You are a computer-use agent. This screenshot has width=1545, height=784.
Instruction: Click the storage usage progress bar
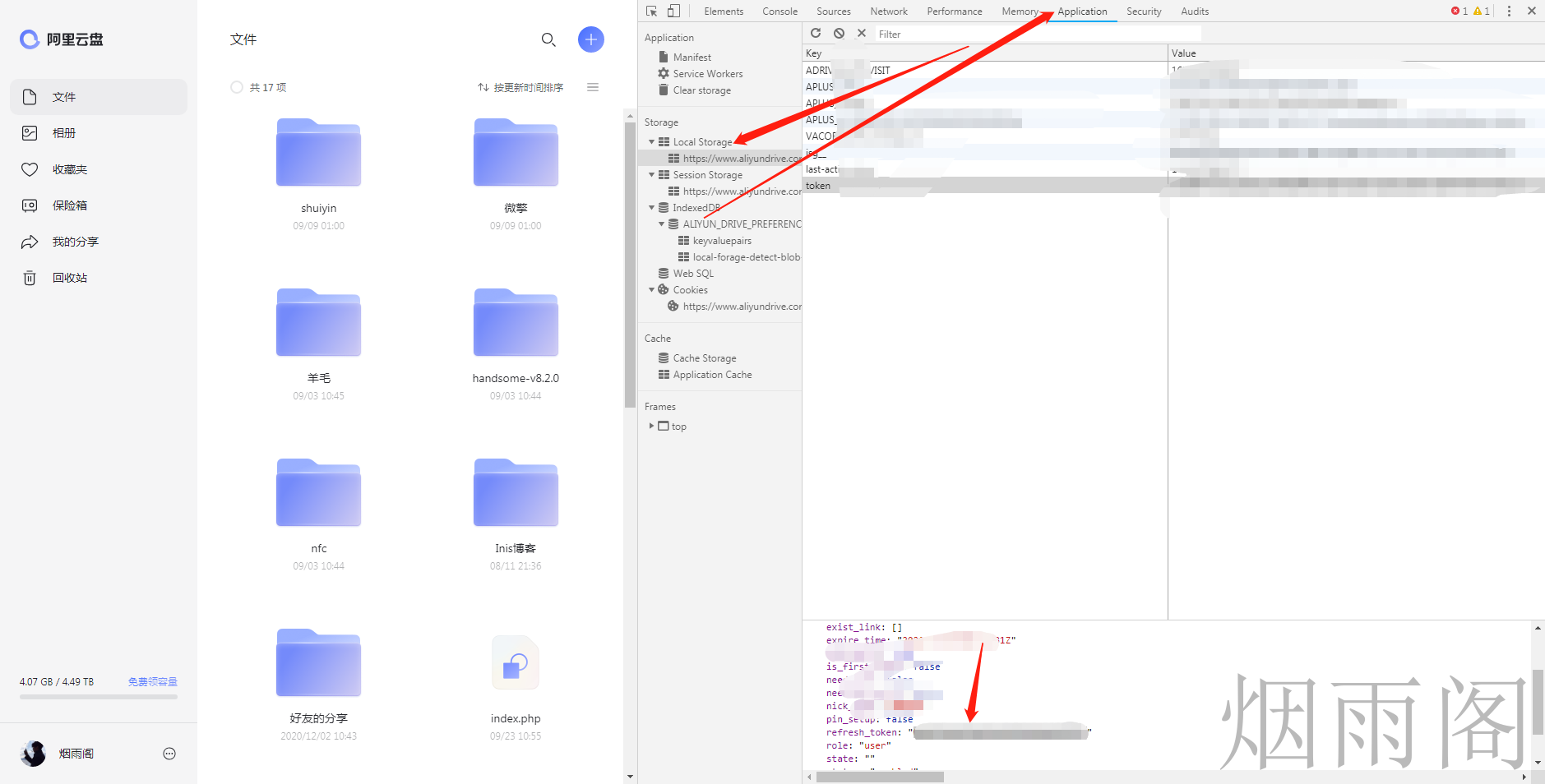[99, 697]
